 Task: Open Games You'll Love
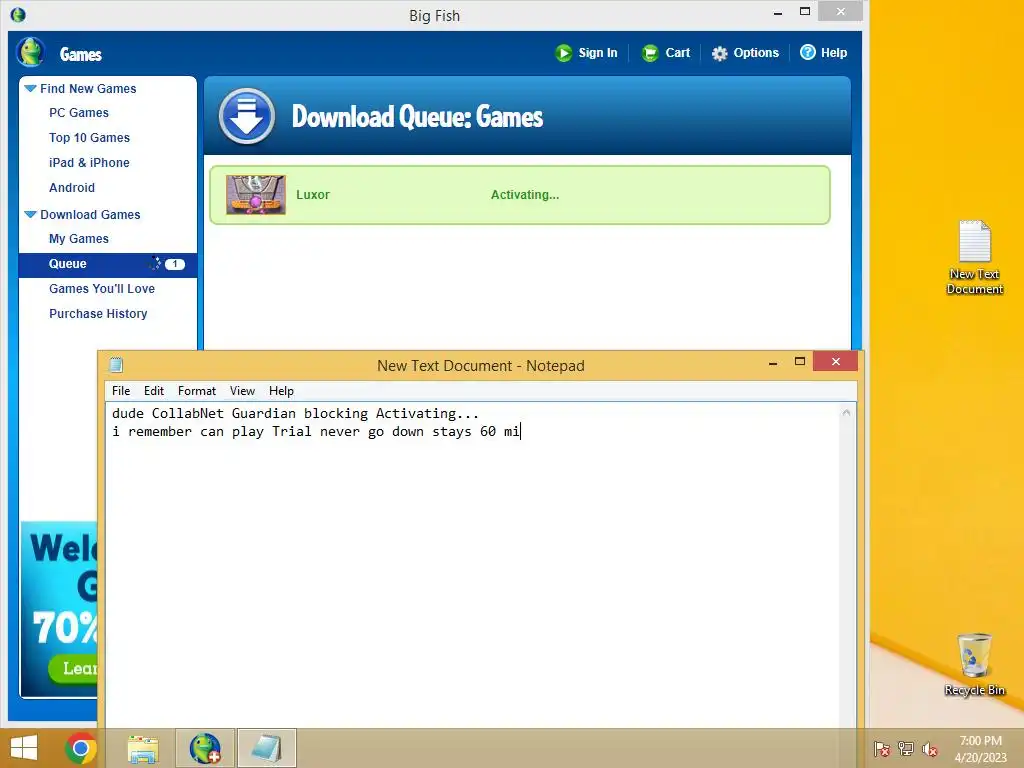[102, 289]
